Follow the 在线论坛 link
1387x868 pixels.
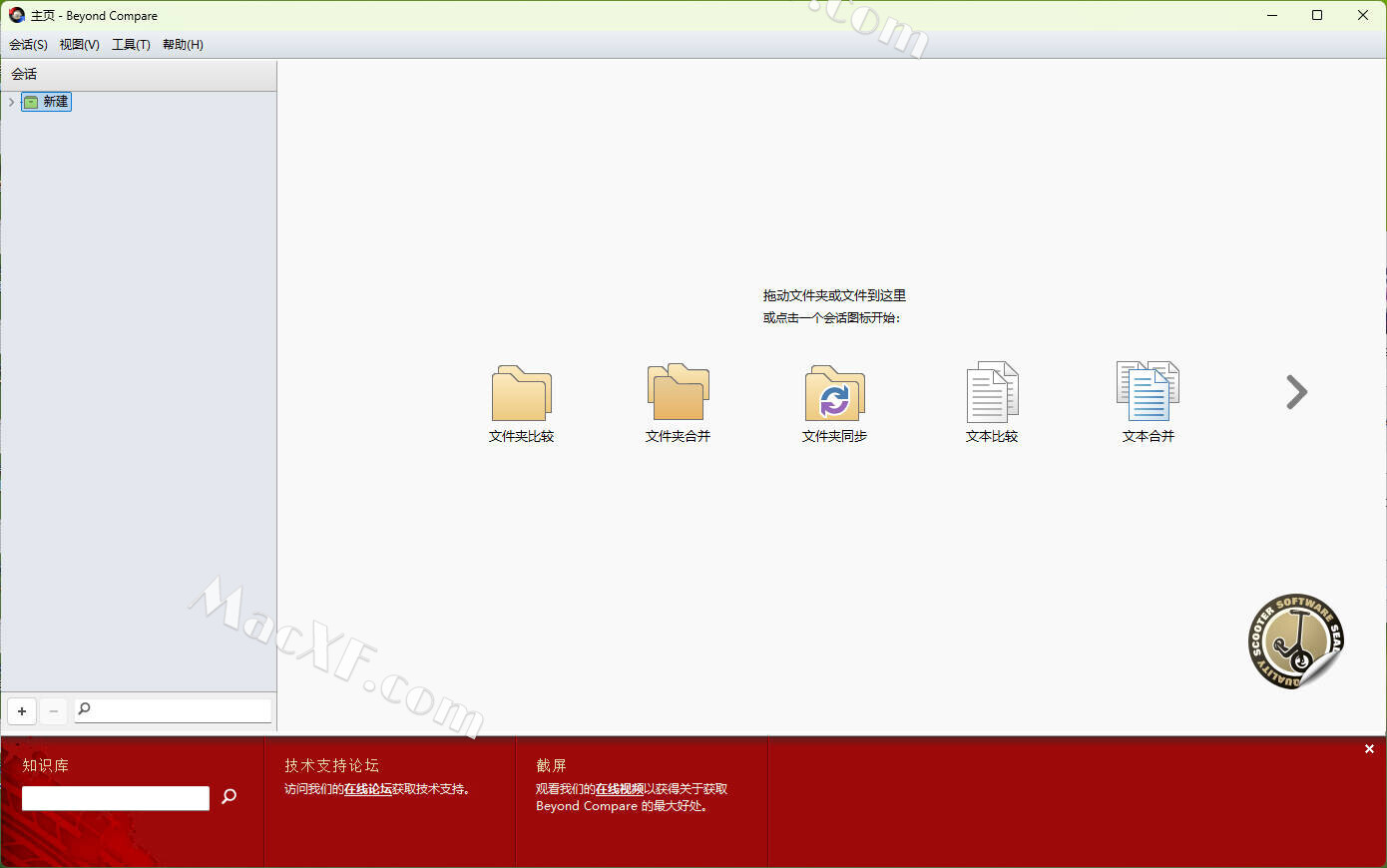[x=367, y=789]
